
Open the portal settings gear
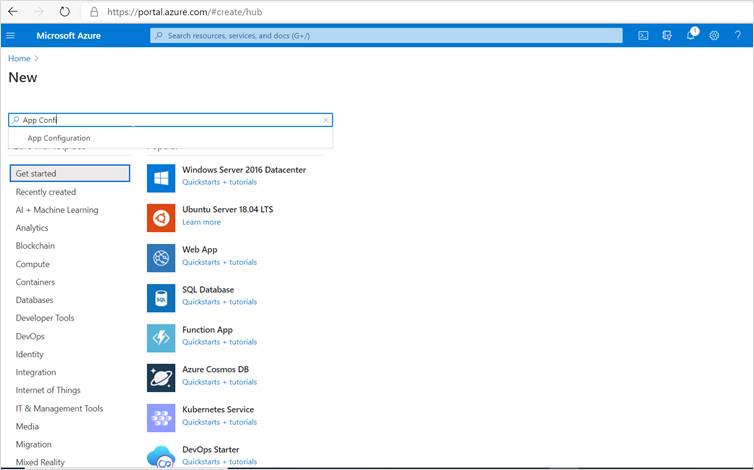pyautogui.click(x=714, y=36)
